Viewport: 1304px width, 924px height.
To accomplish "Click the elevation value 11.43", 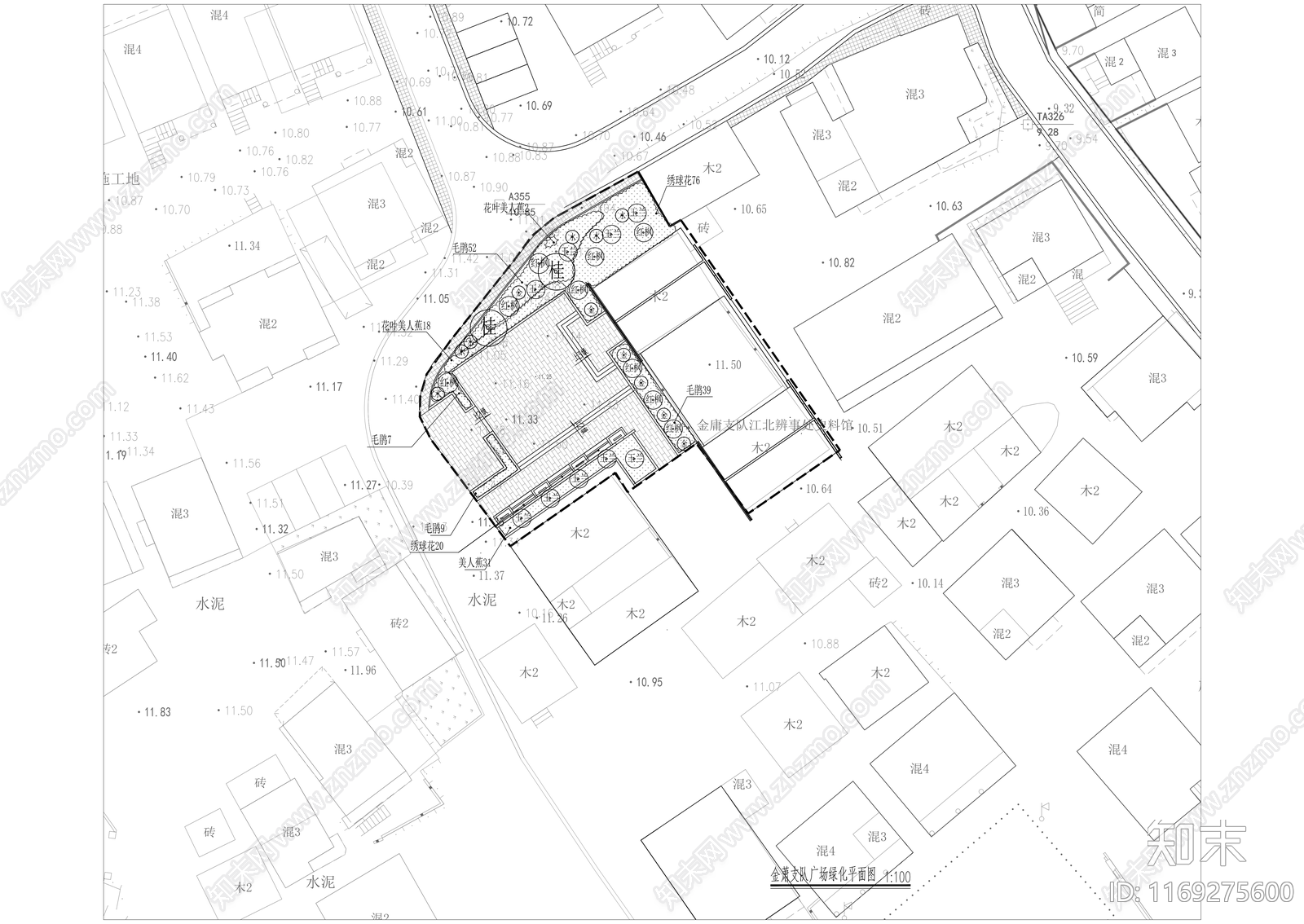I will tap(201, 409).
